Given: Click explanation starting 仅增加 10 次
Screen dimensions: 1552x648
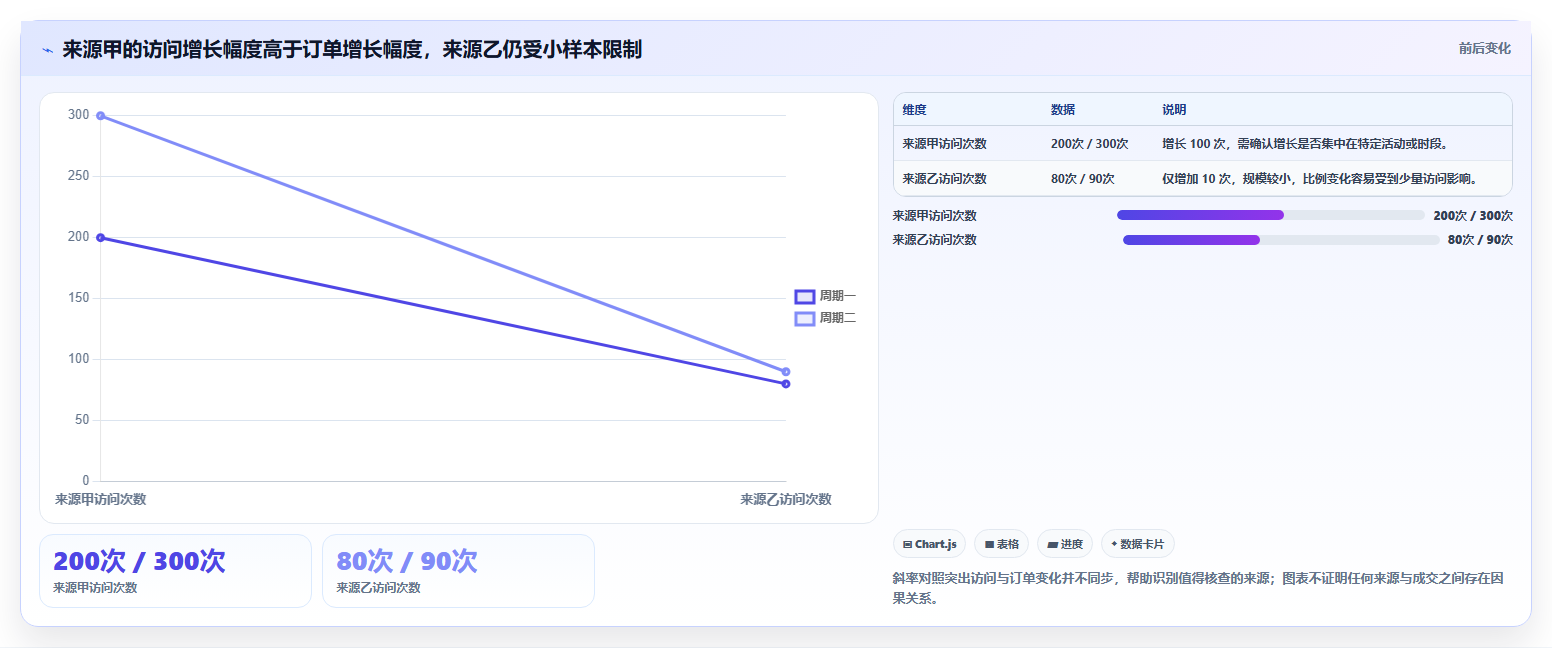Looking at the screenshot, I should pos(1320,179).
